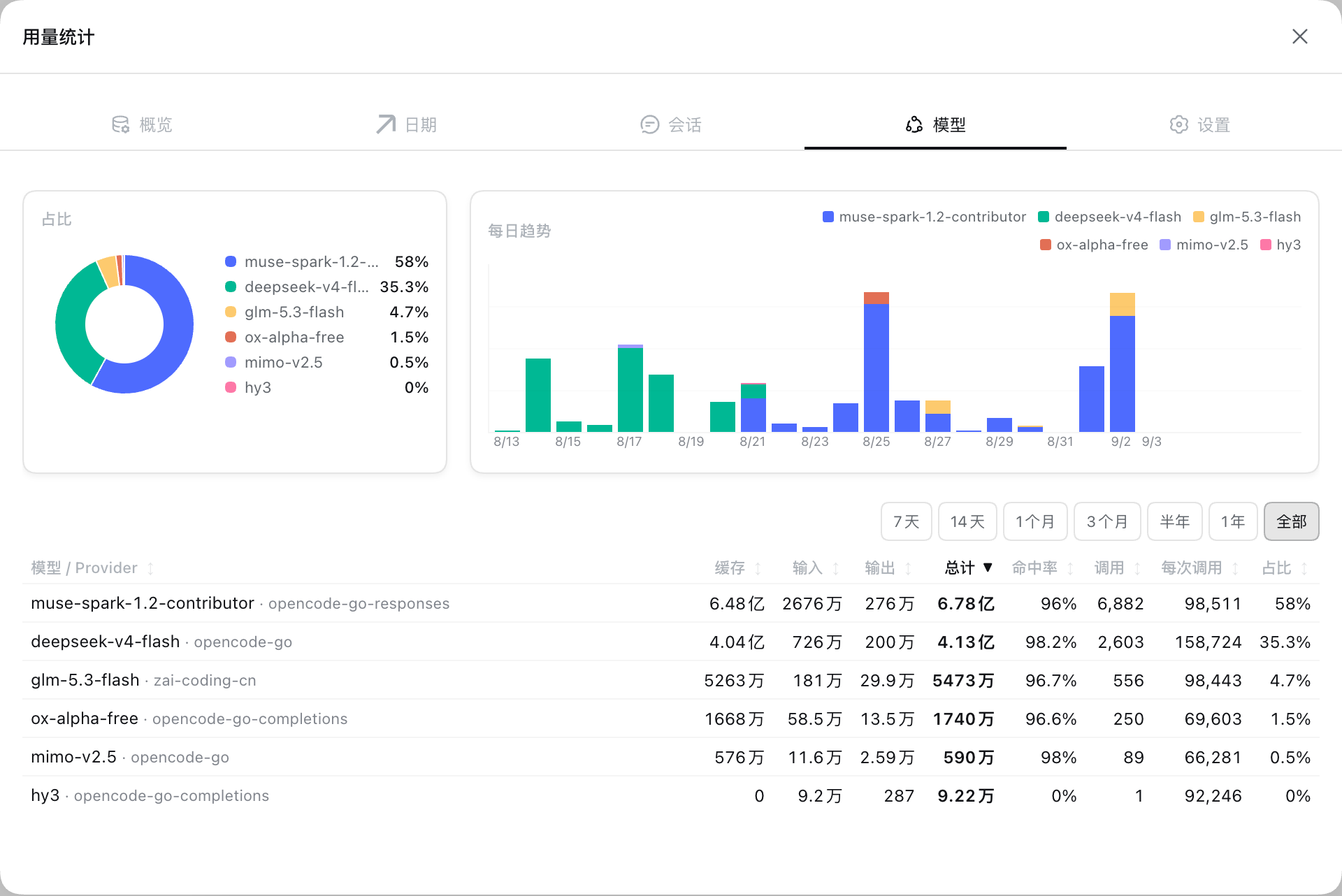The image size is (1342, 896).
Task: Choose the 半年 time range
Action: point(1174,521)
